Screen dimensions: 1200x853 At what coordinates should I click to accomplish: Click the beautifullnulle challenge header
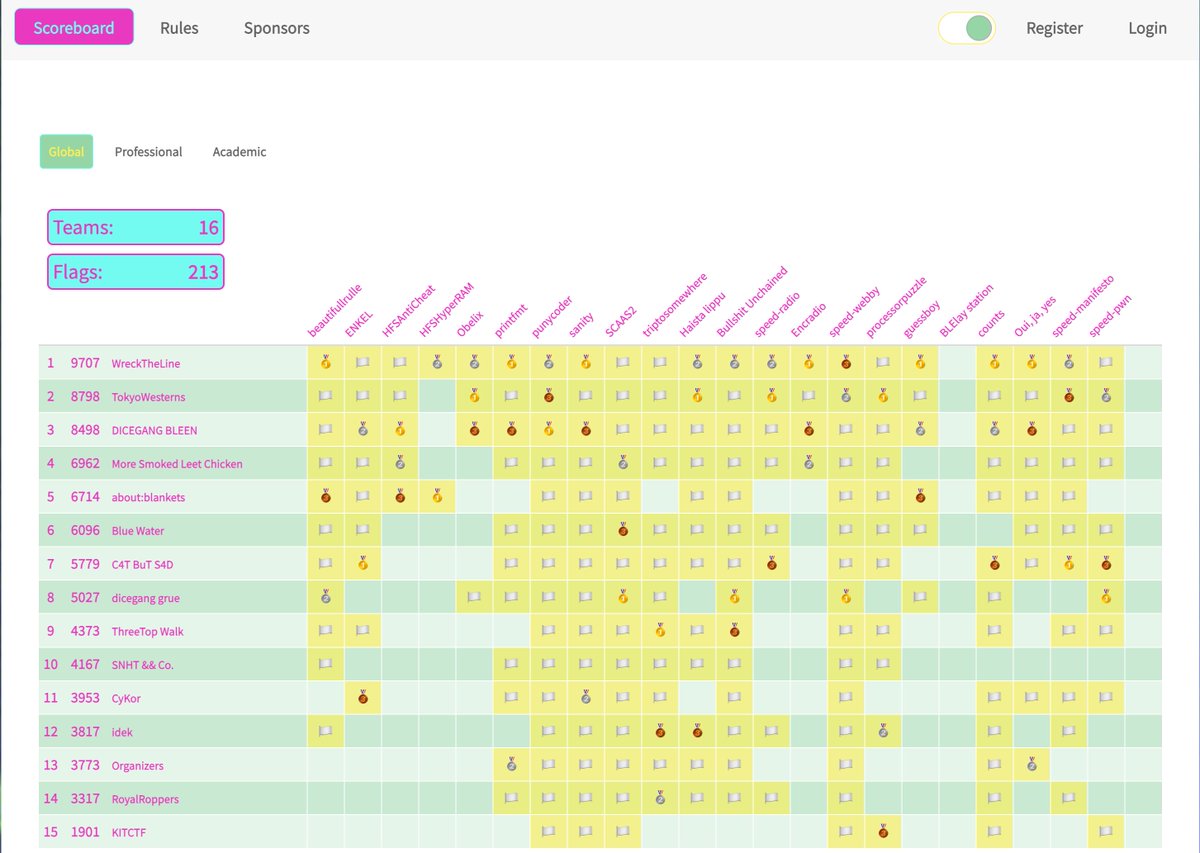[337, 310]
